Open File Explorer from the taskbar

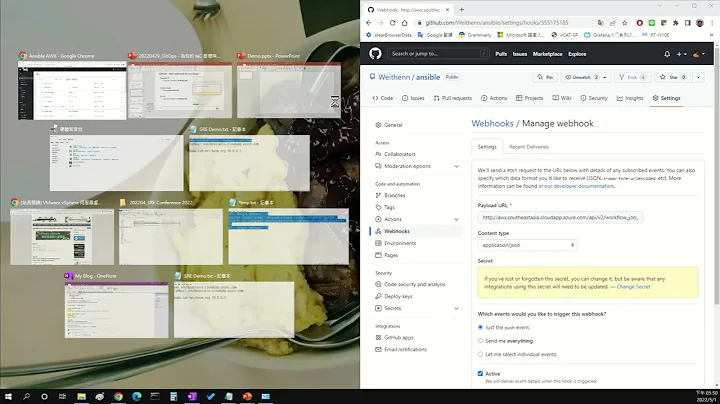[x=81, y=396]
